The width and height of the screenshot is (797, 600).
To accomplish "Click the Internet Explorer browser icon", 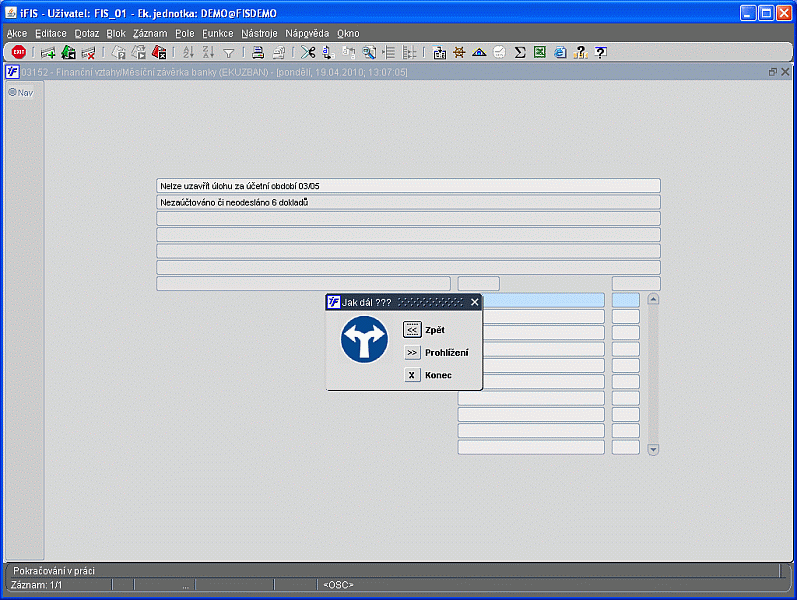I will pyautogui.click(x=560, y=52).
